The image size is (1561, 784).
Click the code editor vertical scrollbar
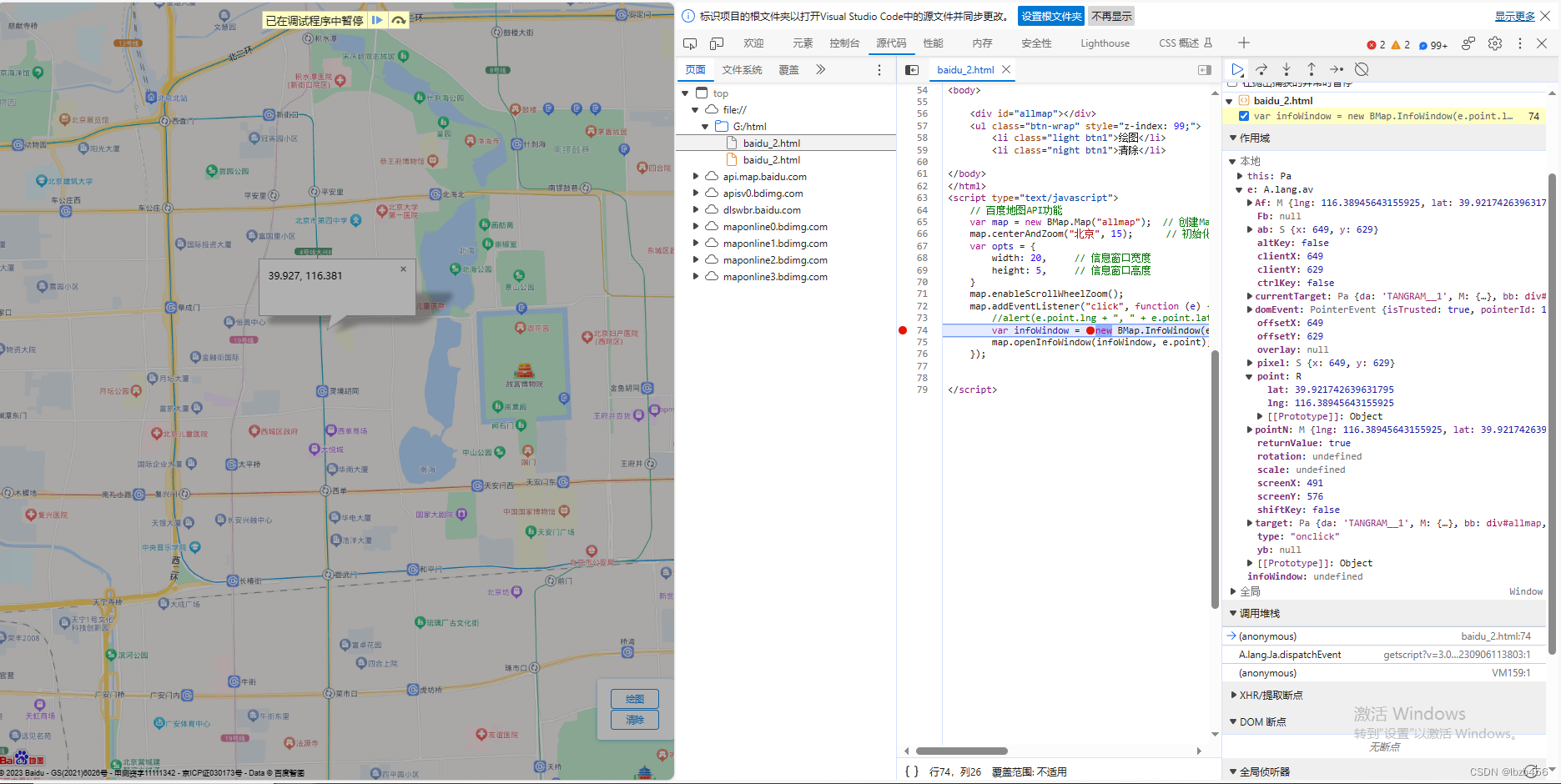pos(1215,480)
